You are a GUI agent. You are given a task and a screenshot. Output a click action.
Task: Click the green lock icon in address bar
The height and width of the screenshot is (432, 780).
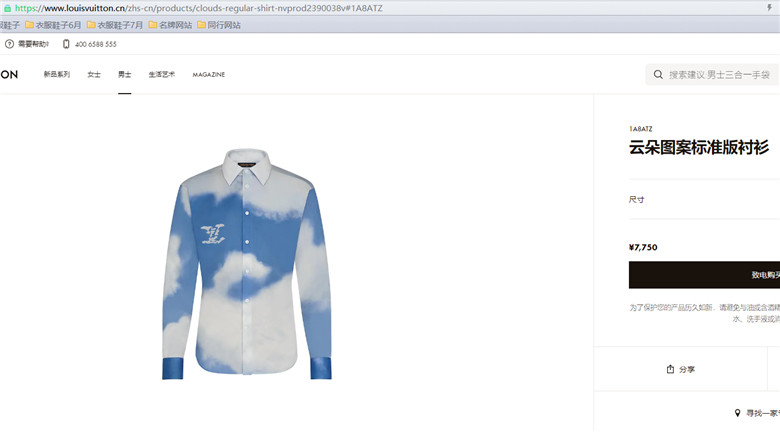click(7, 8)
